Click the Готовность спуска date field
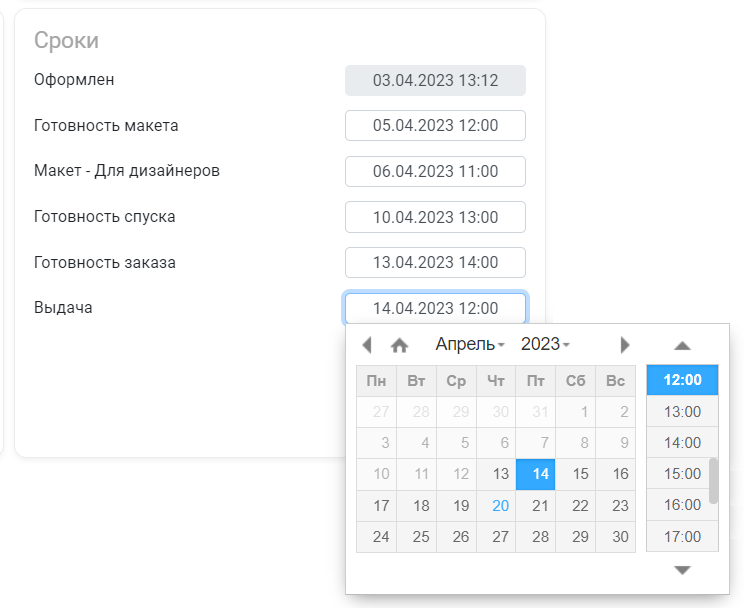The image size is (744, 608). (435, 217)
